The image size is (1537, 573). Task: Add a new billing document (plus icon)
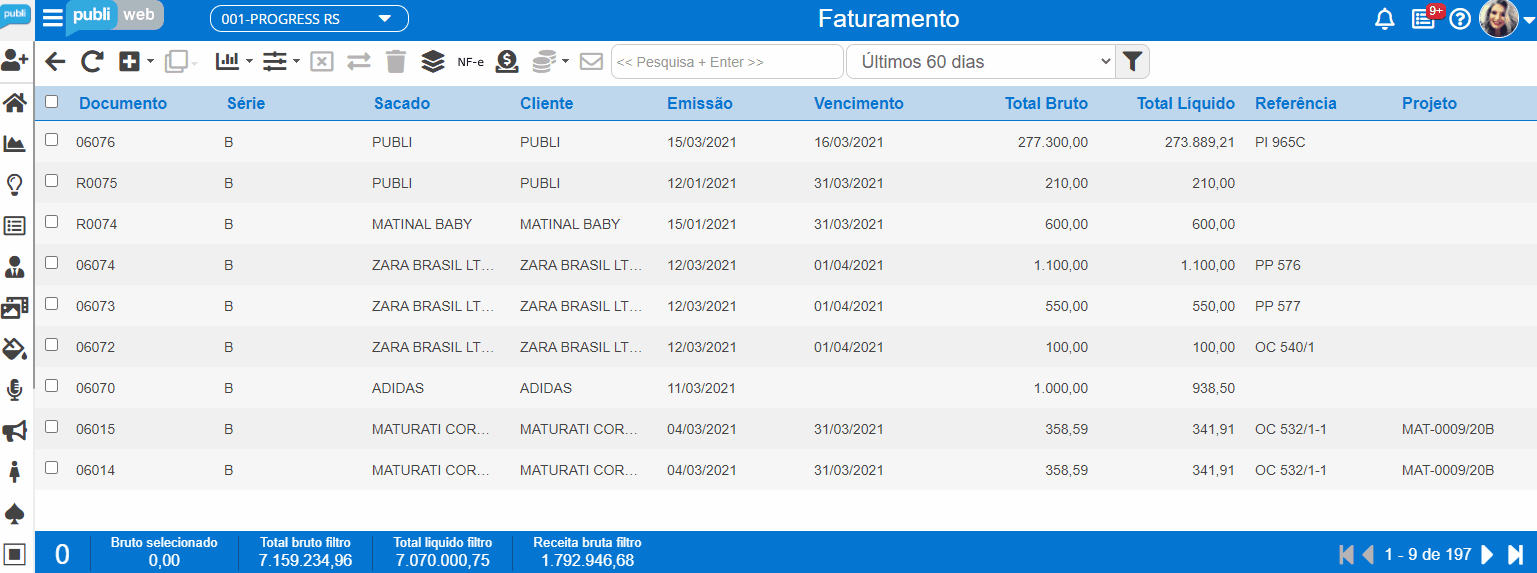(129, 62)
